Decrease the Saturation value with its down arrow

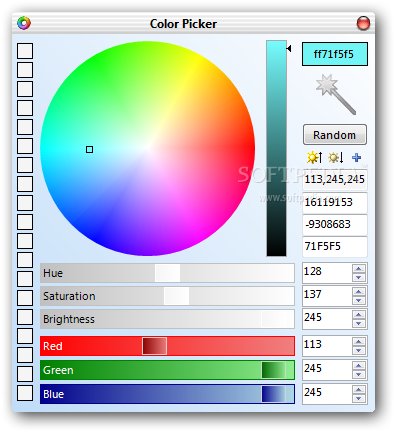pyautogui.click(x=359, y=300)
